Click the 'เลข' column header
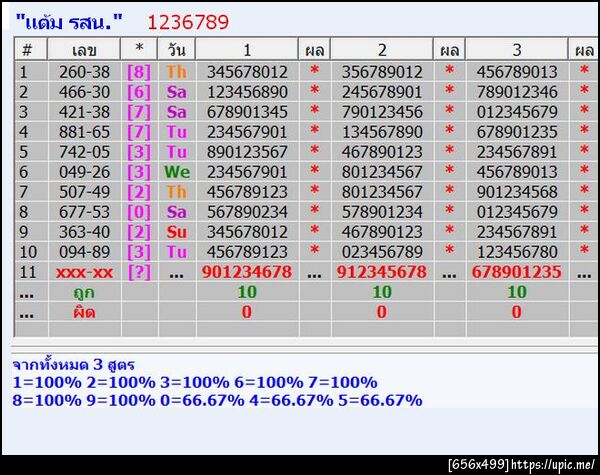Screen dimensions: 600x475 point(84,49)
